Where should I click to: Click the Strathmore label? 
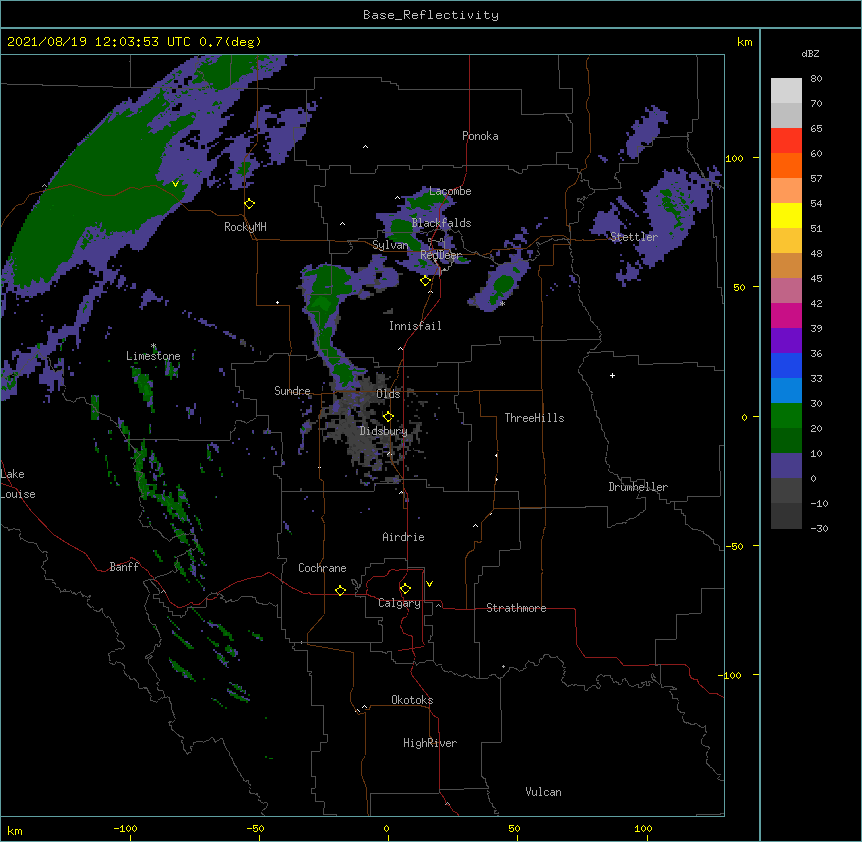[x=516, y=608]
